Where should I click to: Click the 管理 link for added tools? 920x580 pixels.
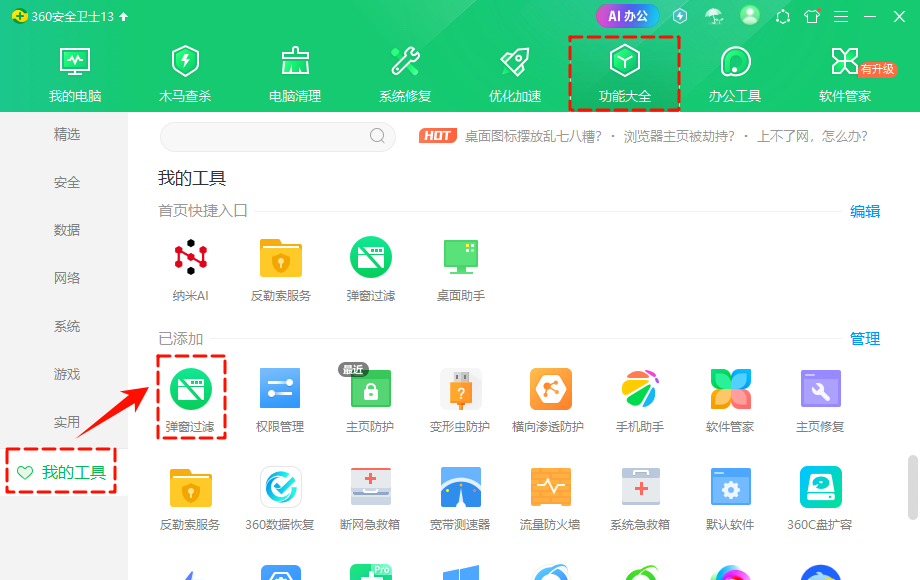tap(863, 339)
